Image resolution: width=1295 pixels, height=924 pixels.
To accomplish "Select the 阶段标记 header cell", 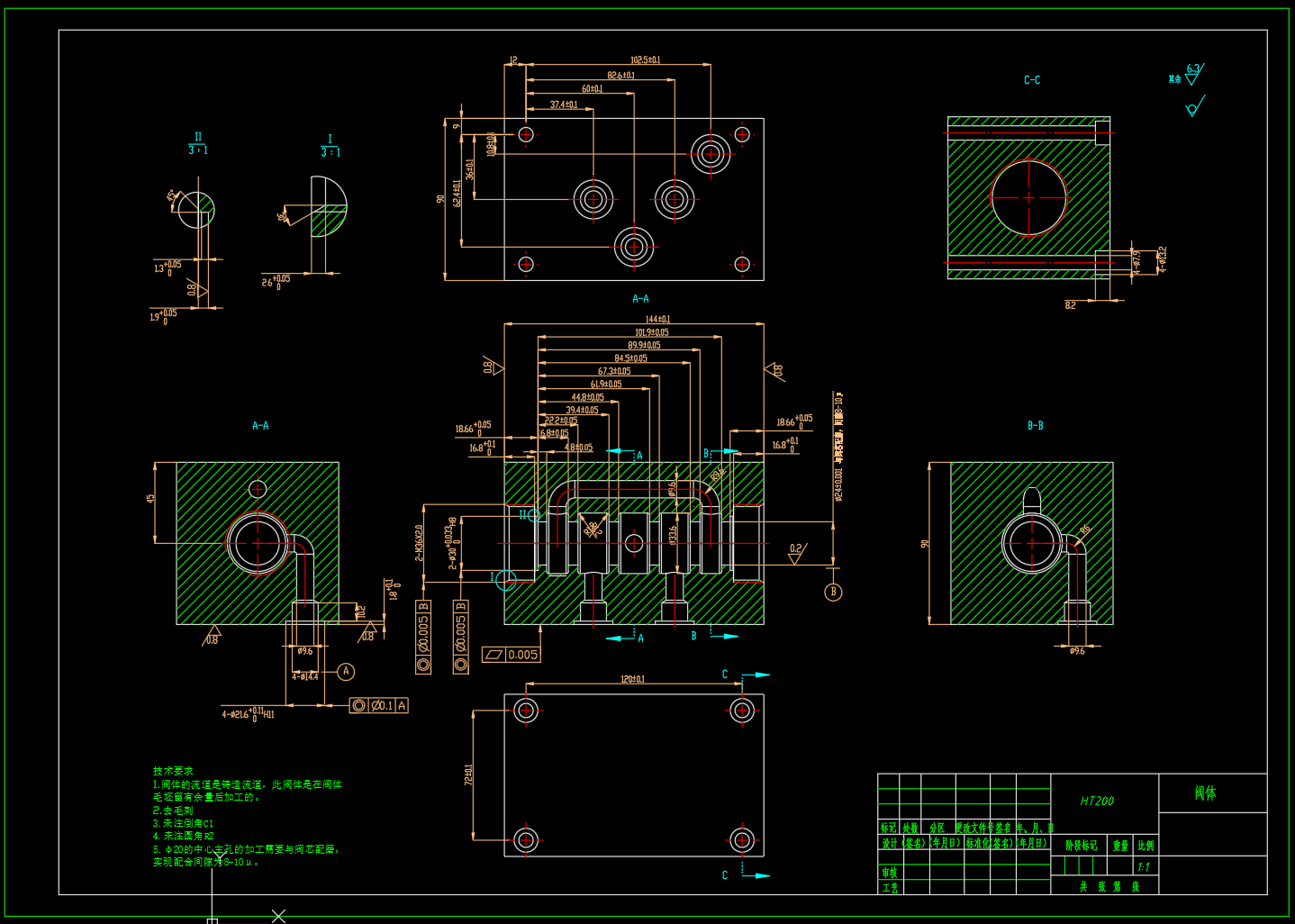I will pos(1082,846).
